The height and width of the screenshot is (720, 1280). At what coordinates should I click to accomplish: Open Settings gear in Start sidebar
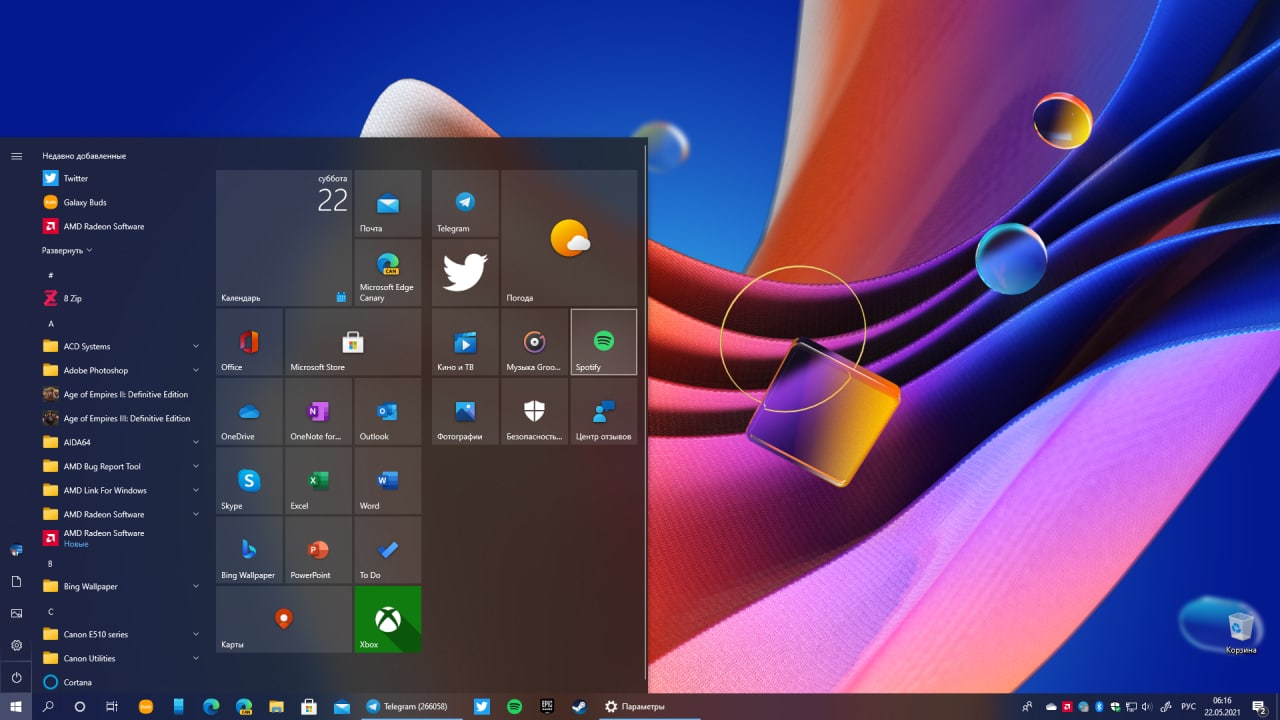[16, 645]
